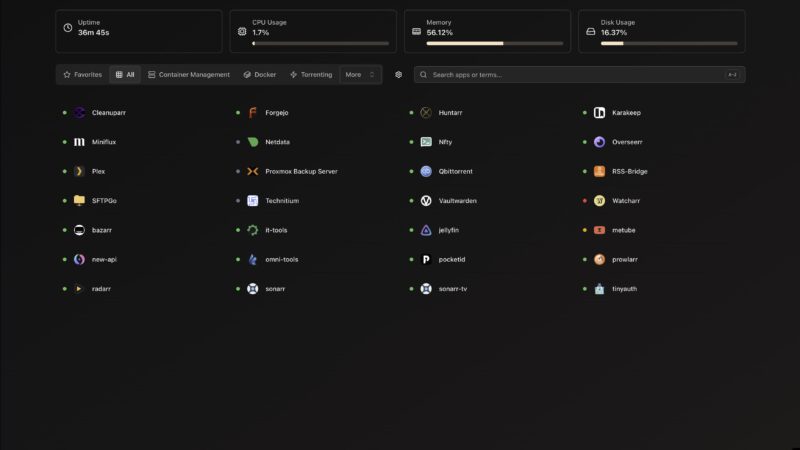The width and height of the screenshot is (800, 450).
Task: Select the Container Management tab
Action: (188, 75)
